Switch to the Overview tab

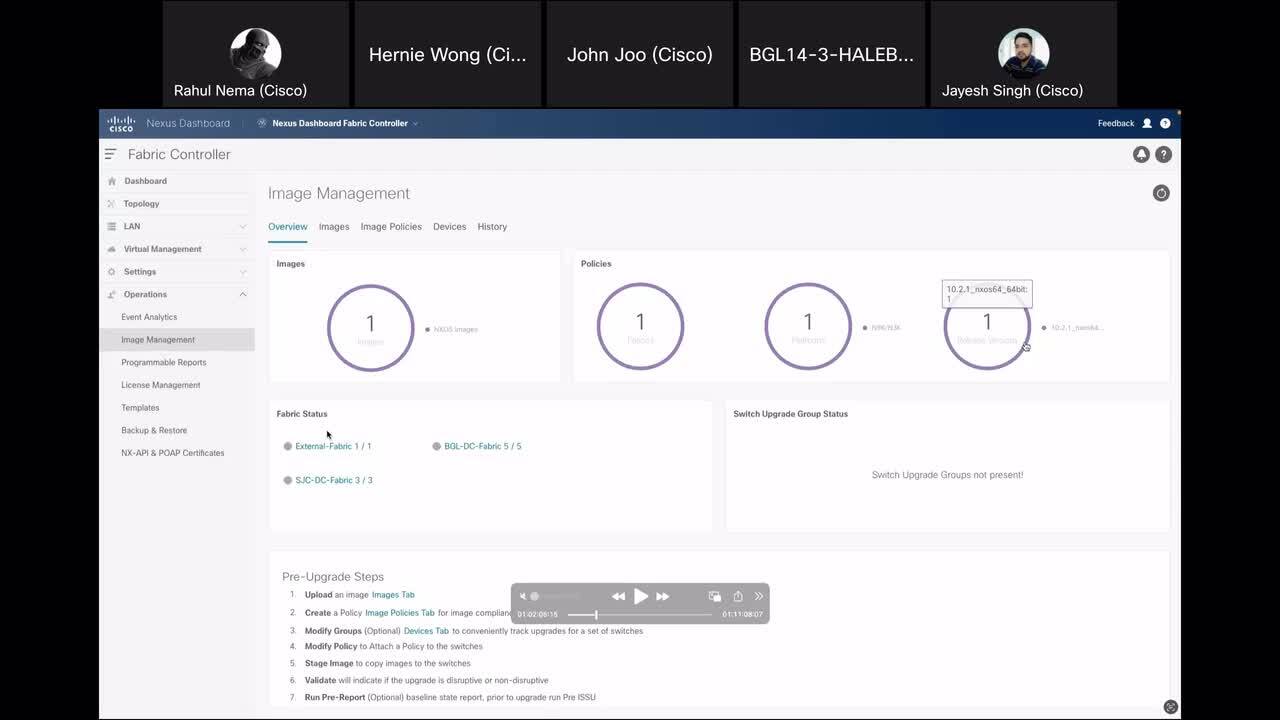[x=288, y=227]
